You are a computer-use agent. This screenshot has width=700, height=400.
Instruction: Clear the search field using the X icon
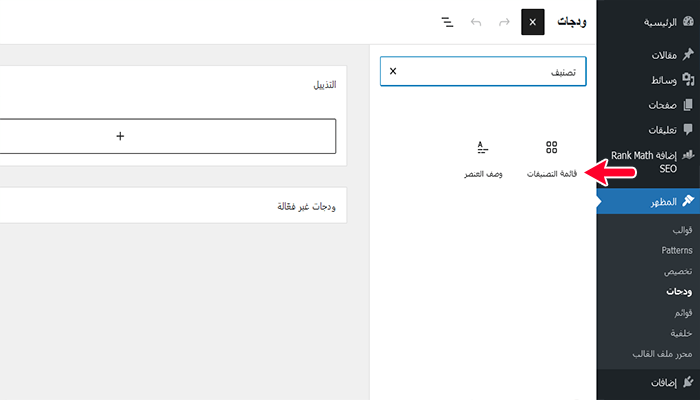click(x=393, y=71)
